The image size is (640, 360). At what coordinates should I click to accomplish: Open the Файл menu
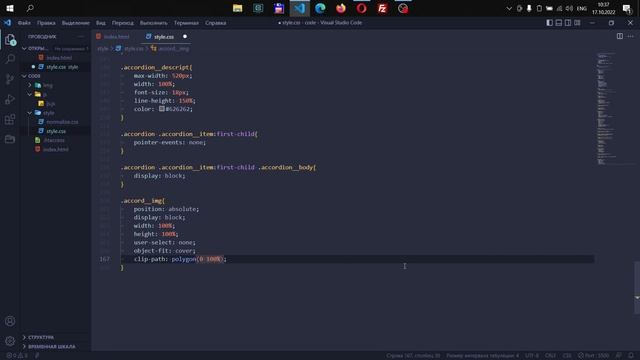click(x=24, y=23)
